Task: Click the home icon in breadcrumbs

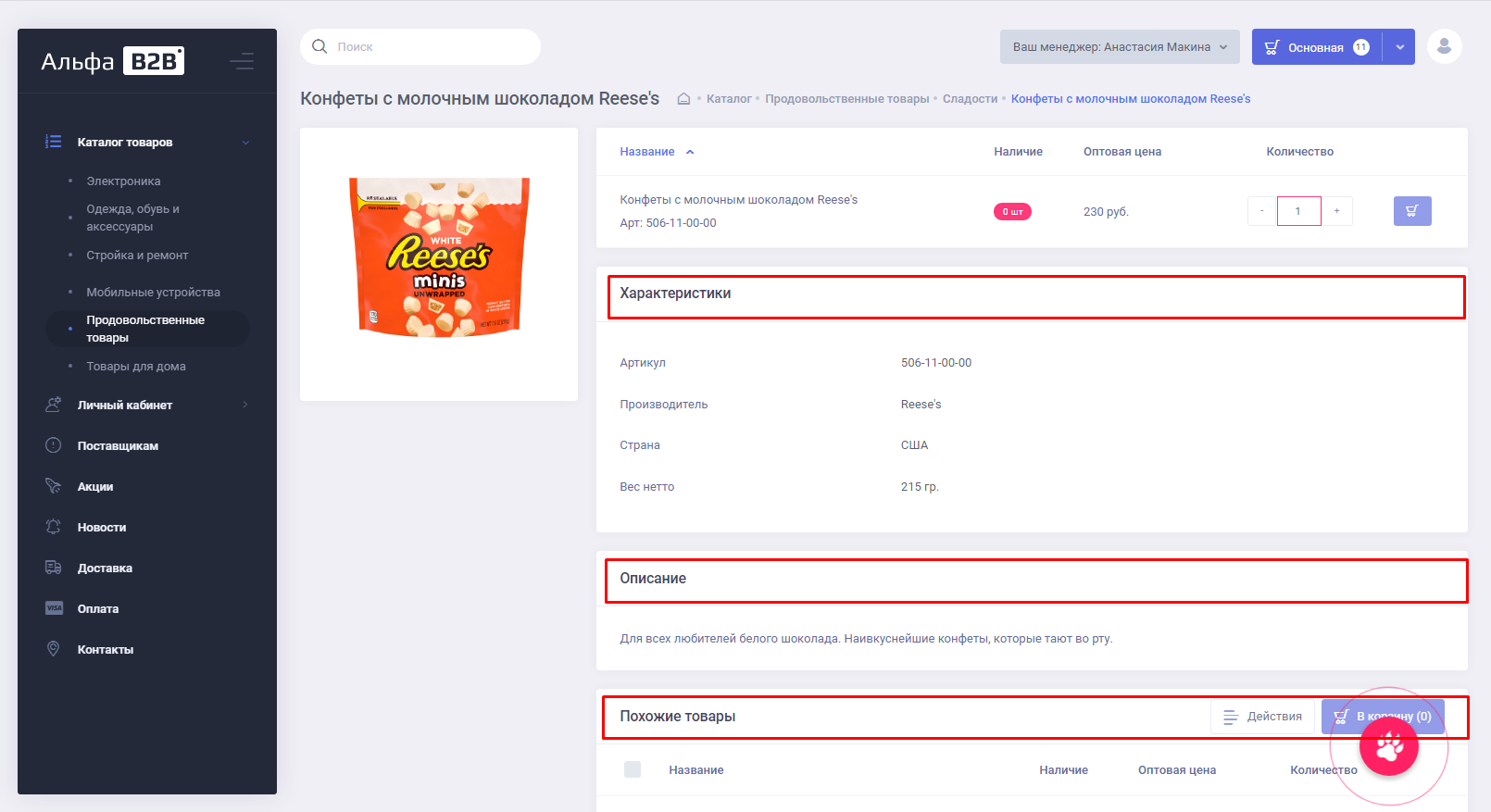Action: 683,99
